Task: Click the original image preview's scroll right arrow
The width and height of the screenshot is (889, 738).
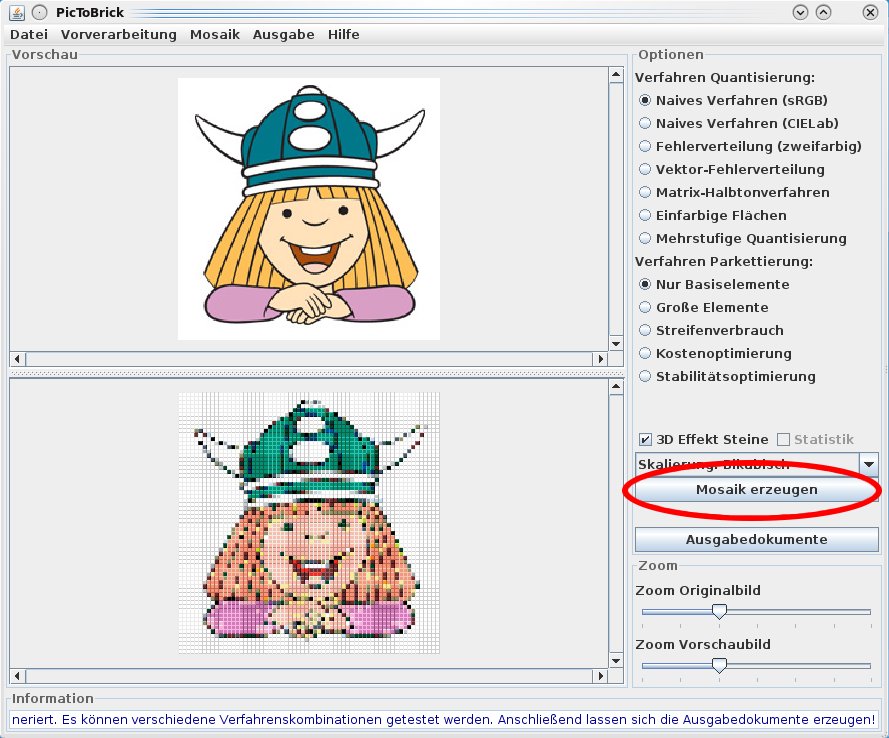Action: (600, 359)
